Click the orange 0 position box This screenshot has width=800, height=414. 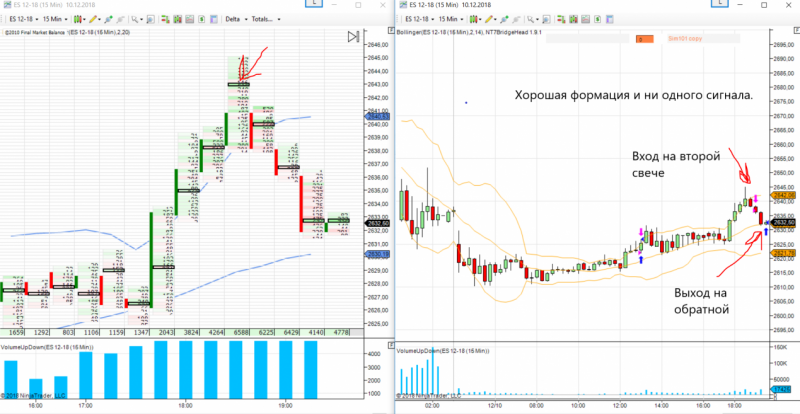point(645,39)
